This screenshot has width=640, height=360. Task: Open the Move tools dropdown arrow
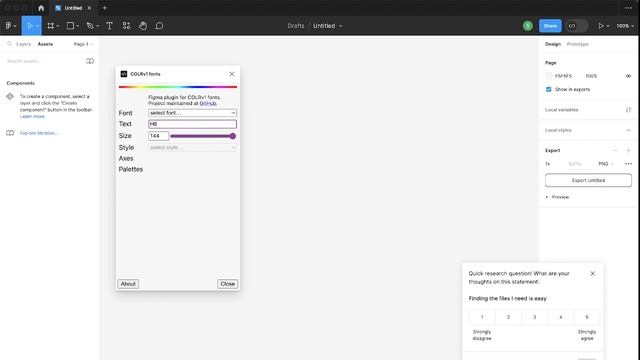(x=37, y=26)
